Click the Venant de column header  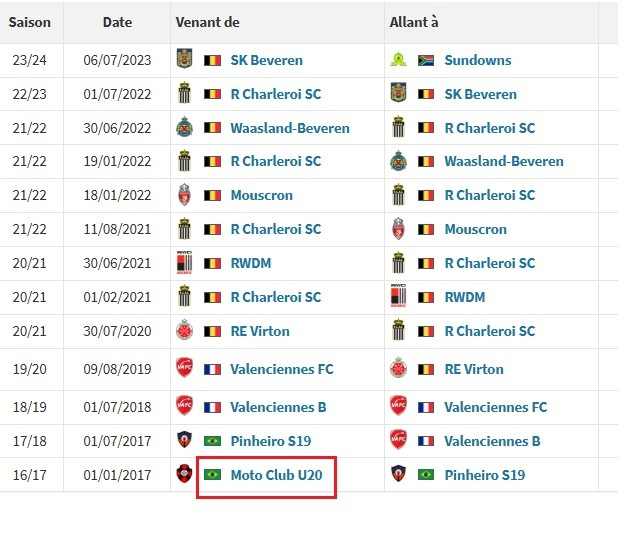(208, 22)
